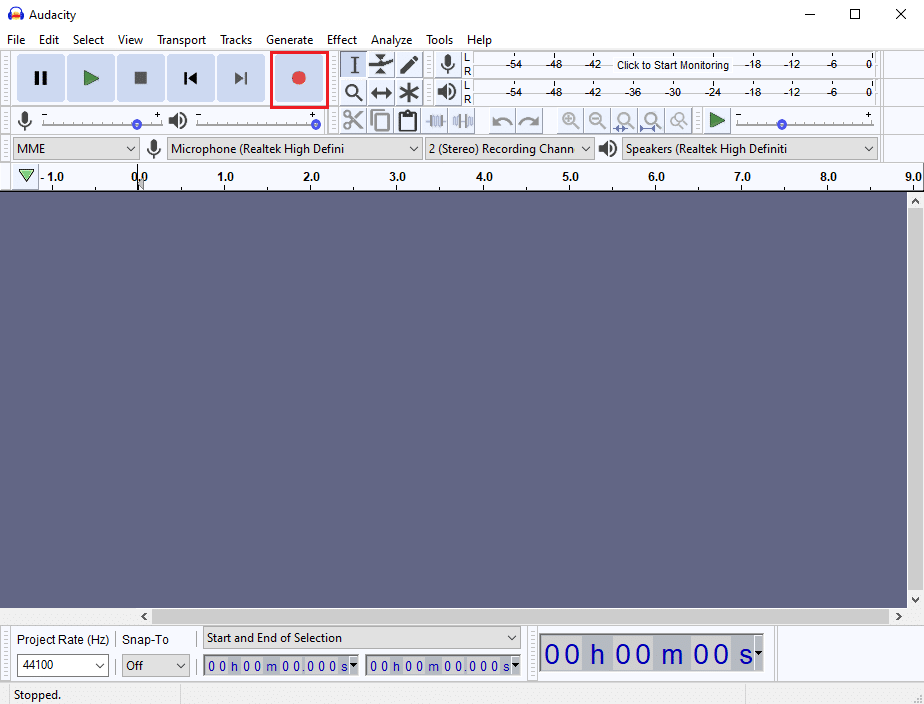Screen dimensions: 924x704
Task: Click the red Record button
Action: (298, 78)
